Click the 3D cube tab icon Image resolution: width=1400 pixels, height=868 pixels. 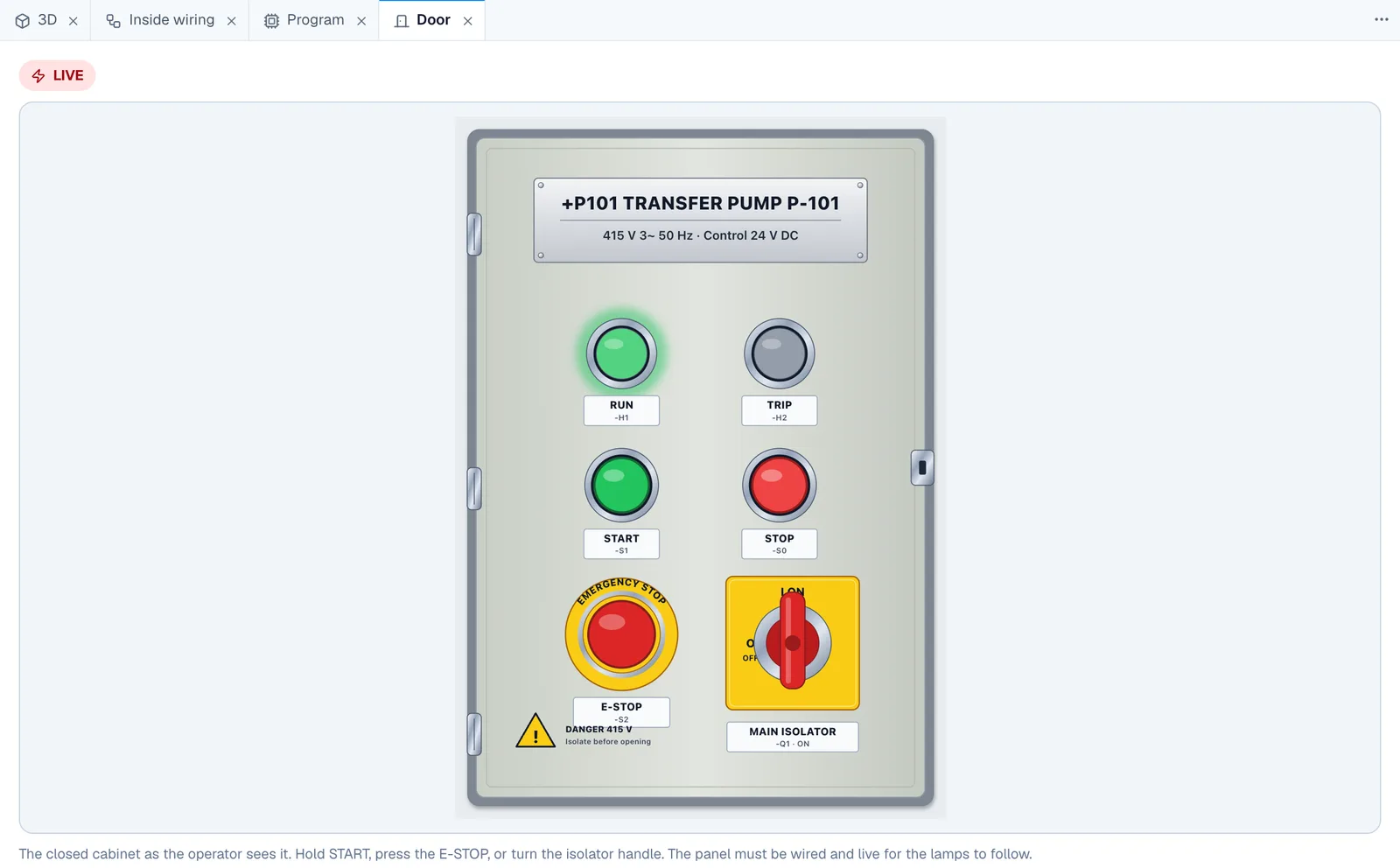[23, 20]
